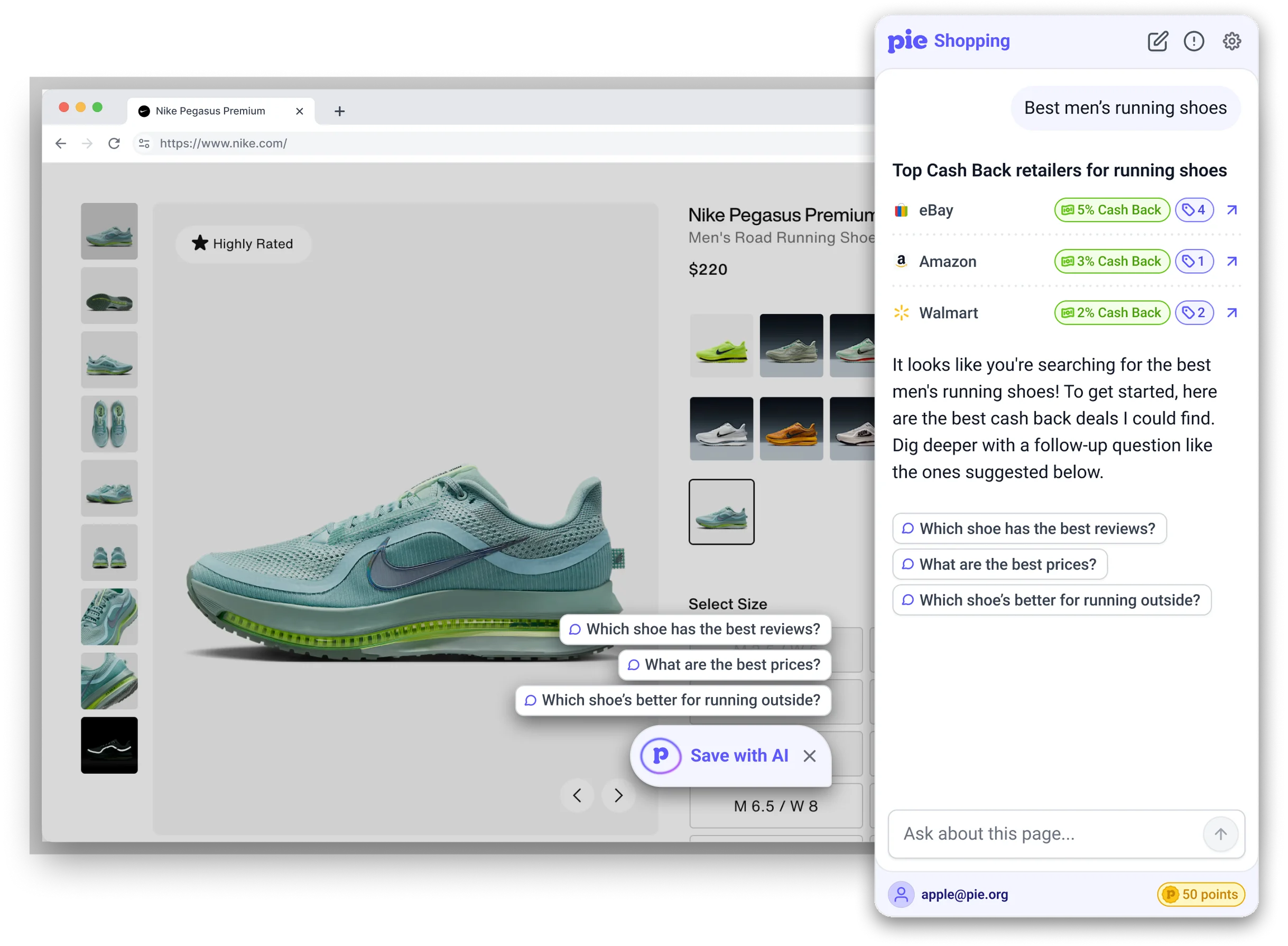This screenshot has width=1288, height=946.
Task: Choose the orange shoe colorway
Action: 791,429
